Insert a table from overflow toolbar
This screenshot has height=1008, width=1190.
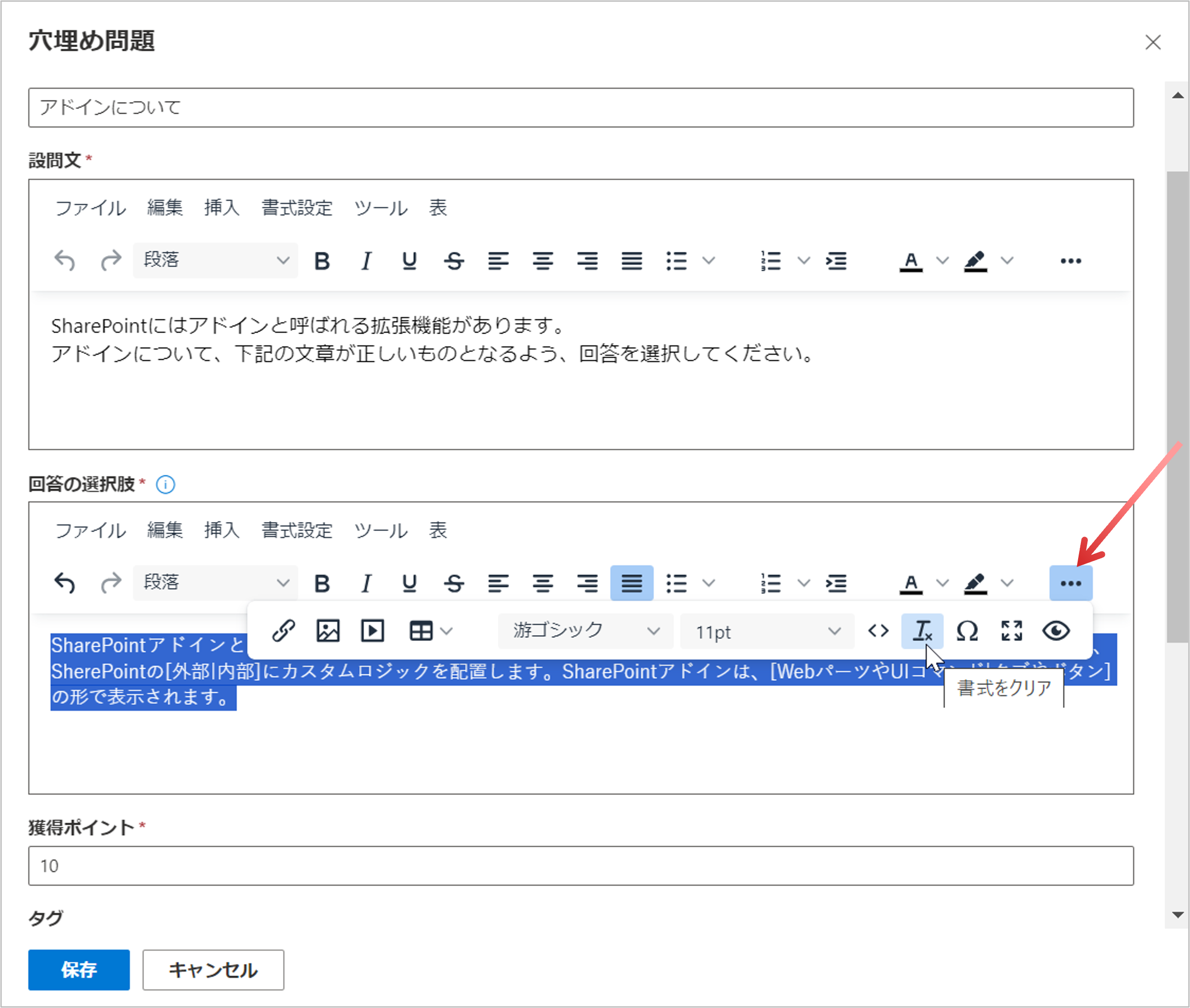[421, 631]
